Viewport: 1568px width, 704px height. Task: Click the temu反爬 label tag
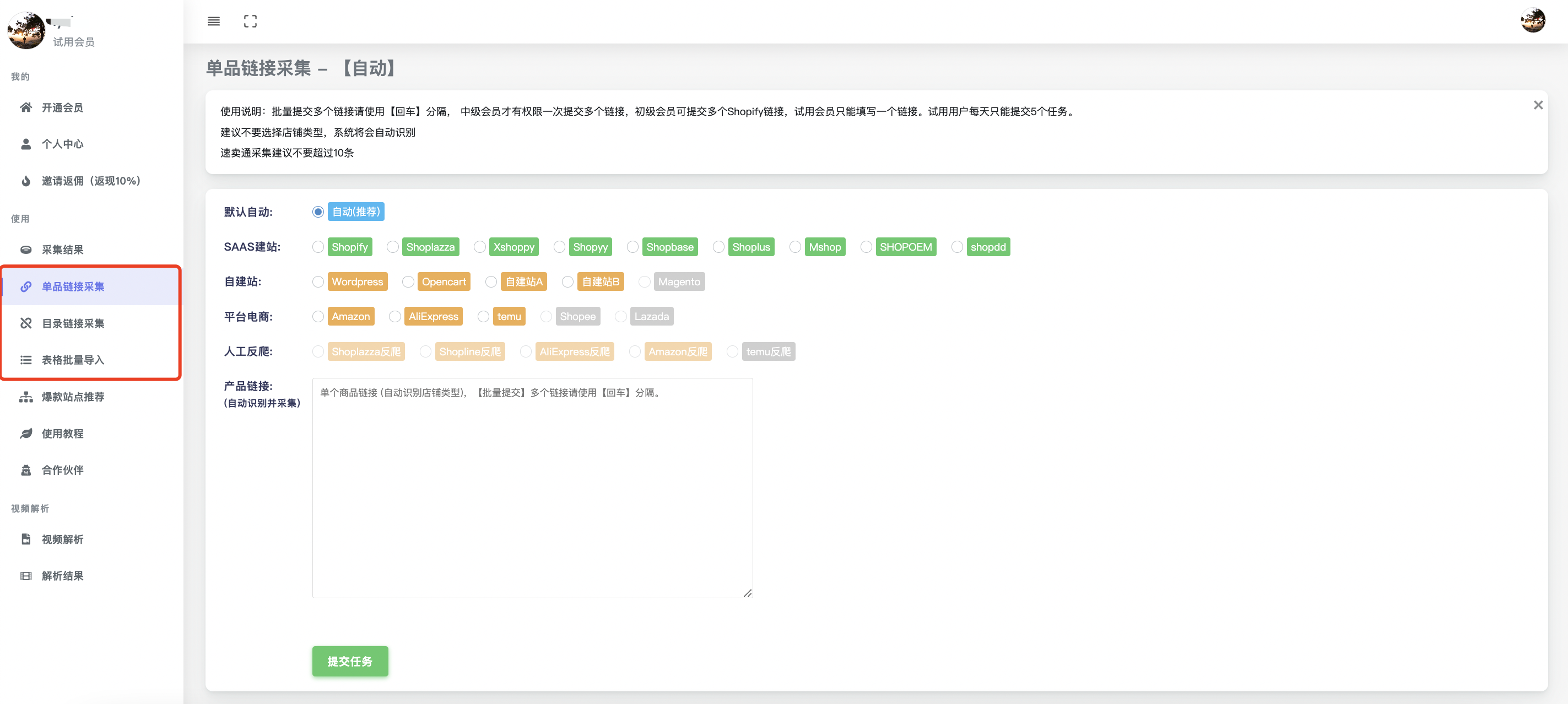pos(768,351)
